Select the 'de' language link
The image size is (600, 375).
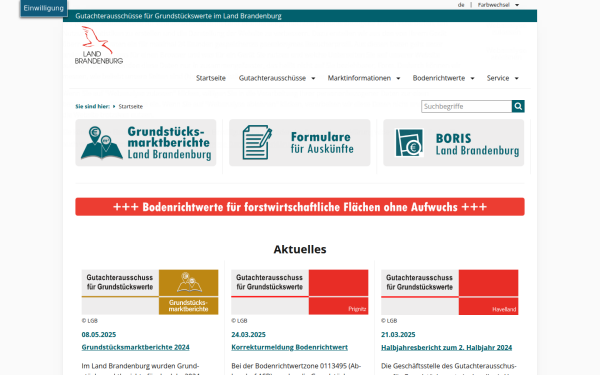point(461,5)
